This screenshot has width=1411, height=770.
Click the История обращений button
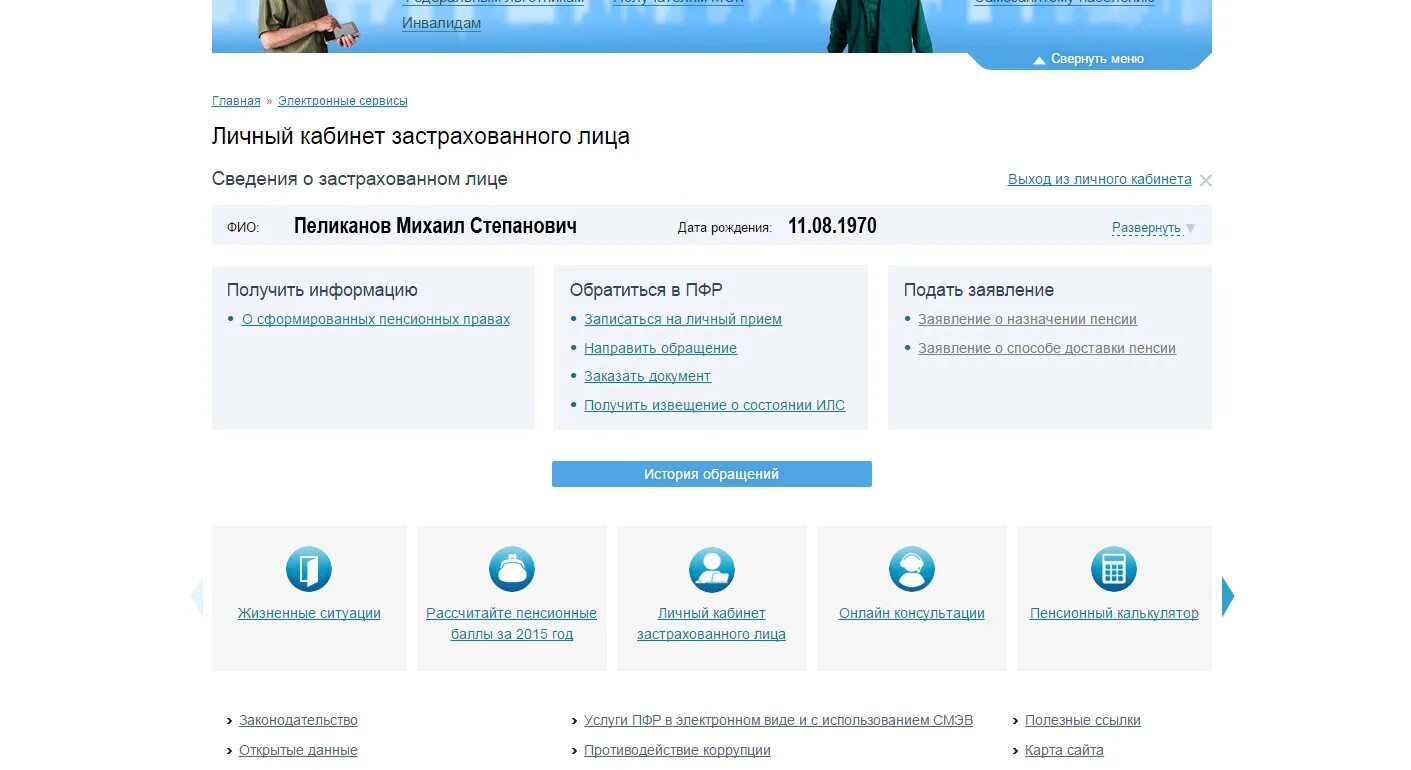point(712,474)
